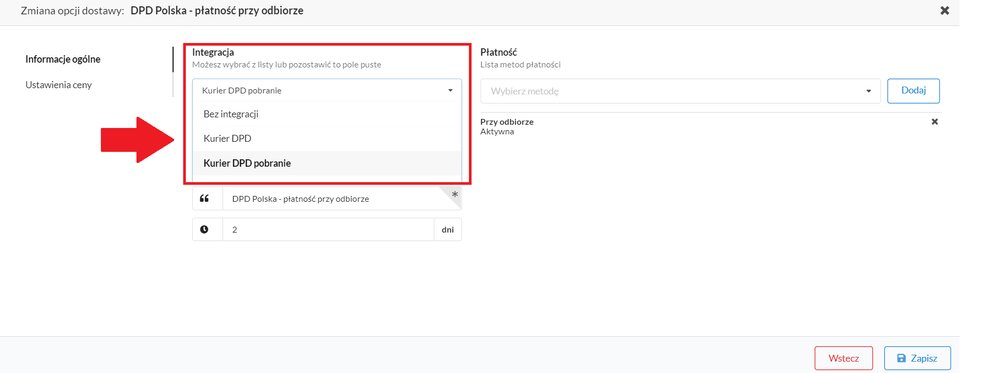Choose Kurier DPD from the integration list
1000x373 pixels.
click(x=327, y=138)
